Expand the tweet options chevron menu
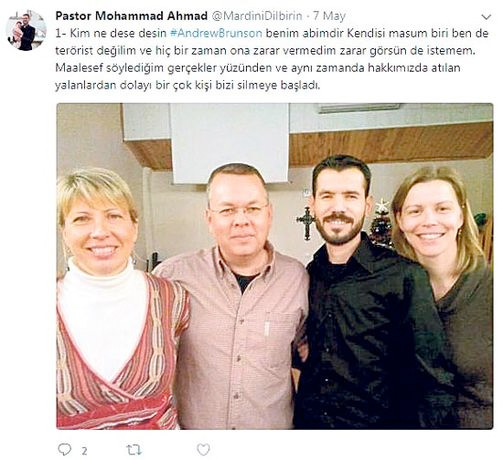Viewport: 503px width, 460px height. coord(486,17)
